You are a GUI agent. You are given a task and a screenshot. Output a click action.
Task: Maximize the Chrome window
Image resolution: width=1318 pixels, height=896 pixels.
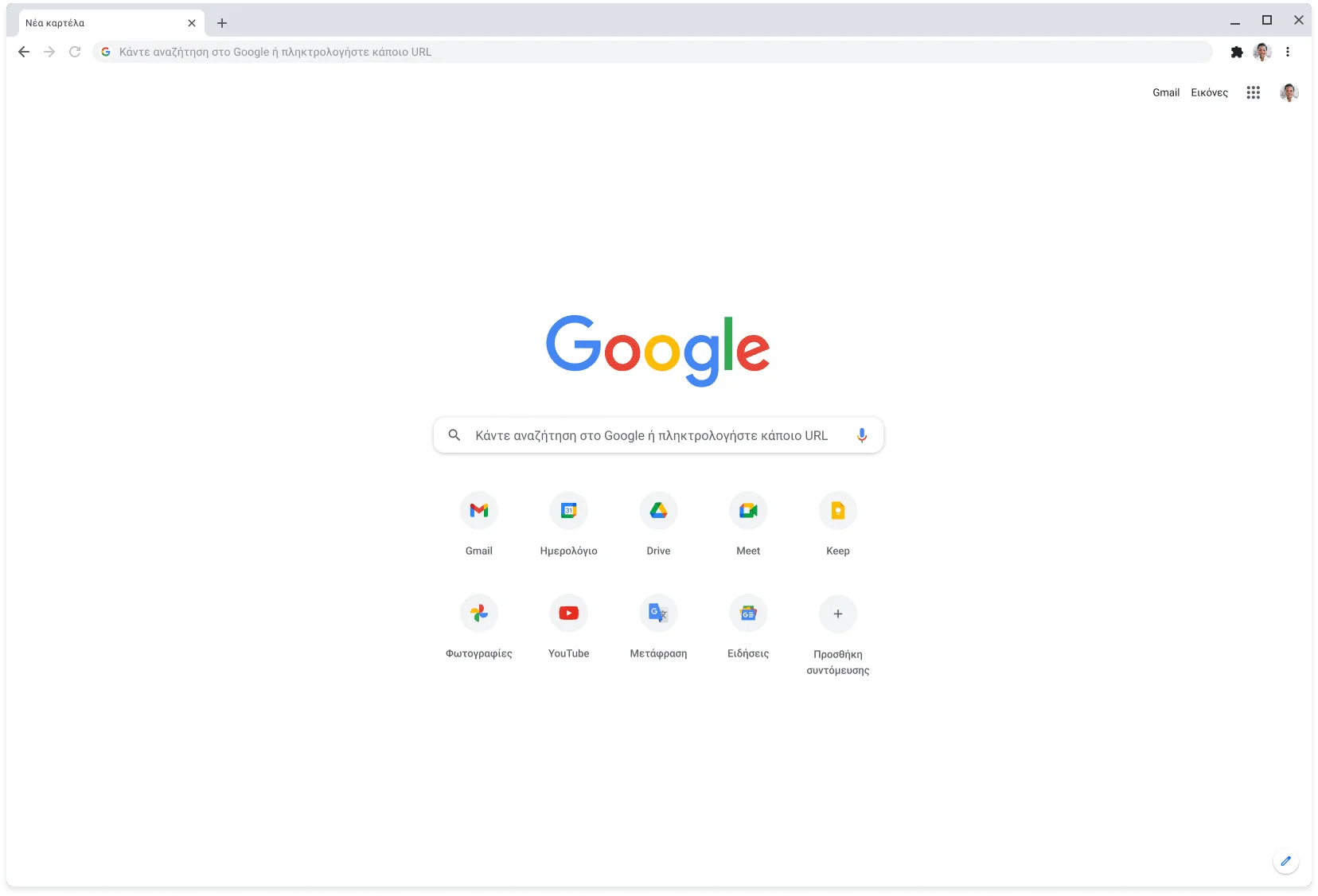(1267, 20)
